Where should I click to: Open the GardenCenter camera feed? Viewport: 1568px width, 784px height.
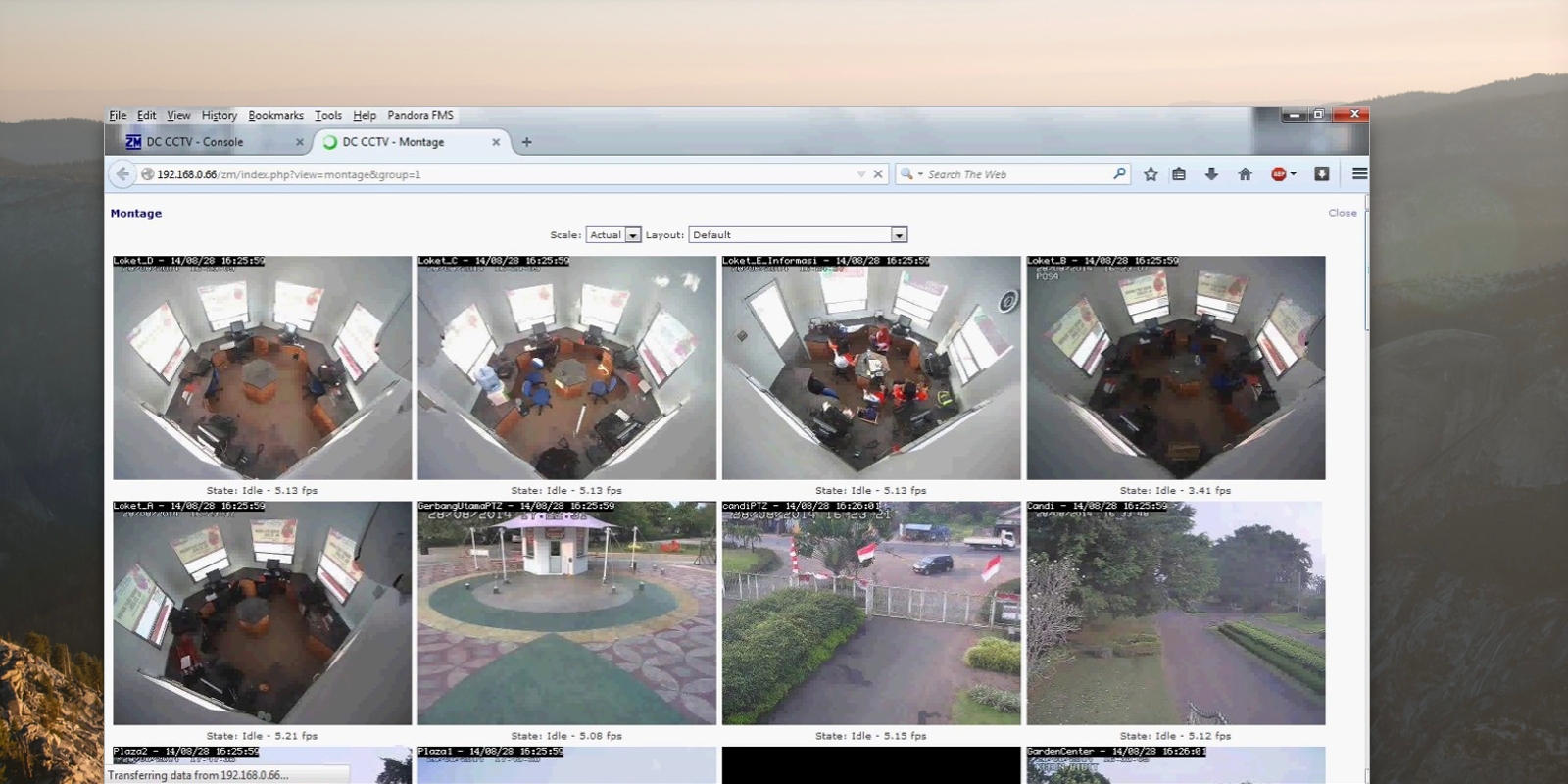pyautogui.click(x=1176, y=765)
